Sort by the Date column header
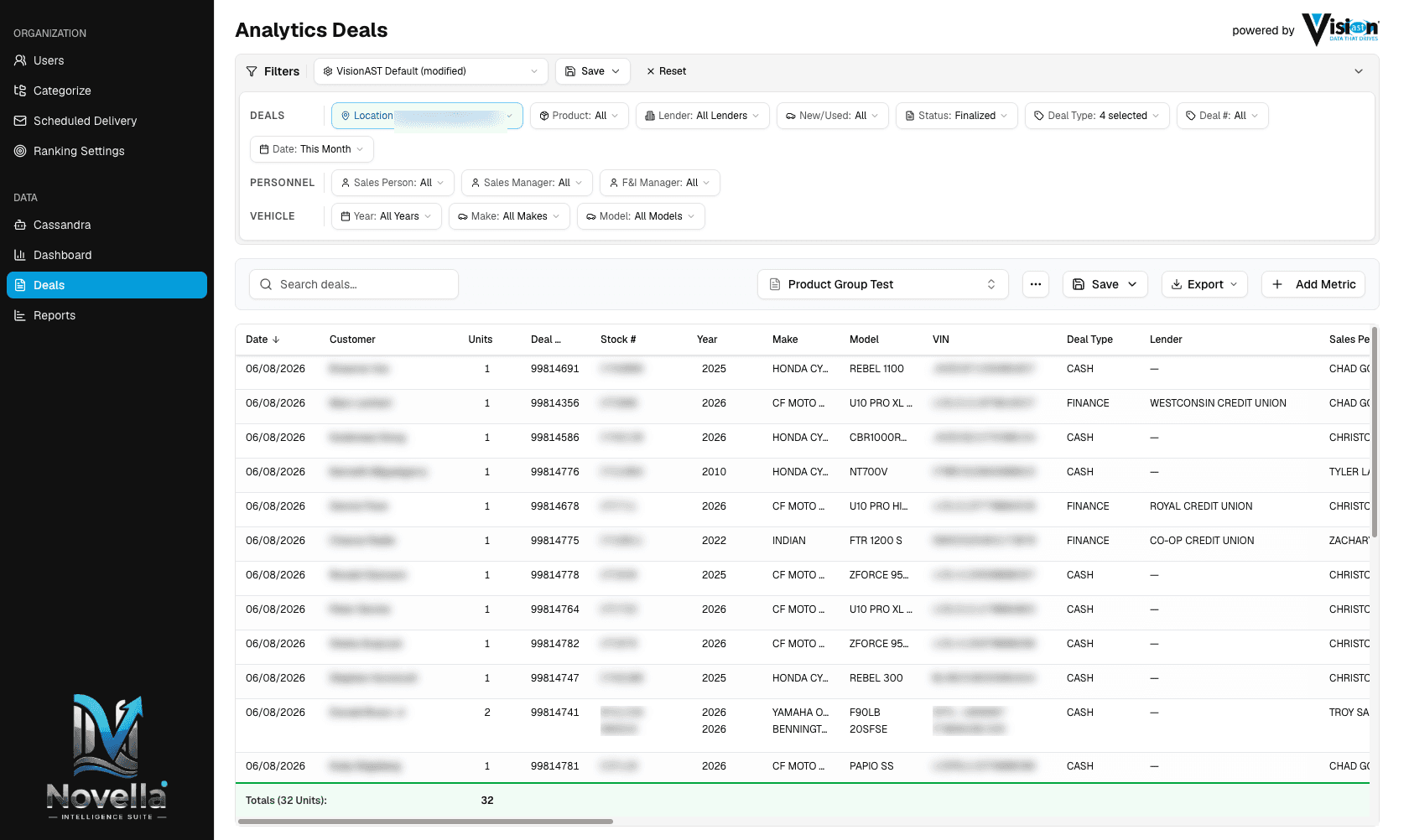The height and width of the screenshot is (840, 1409). pyautogui.click(x=263, y=340)
